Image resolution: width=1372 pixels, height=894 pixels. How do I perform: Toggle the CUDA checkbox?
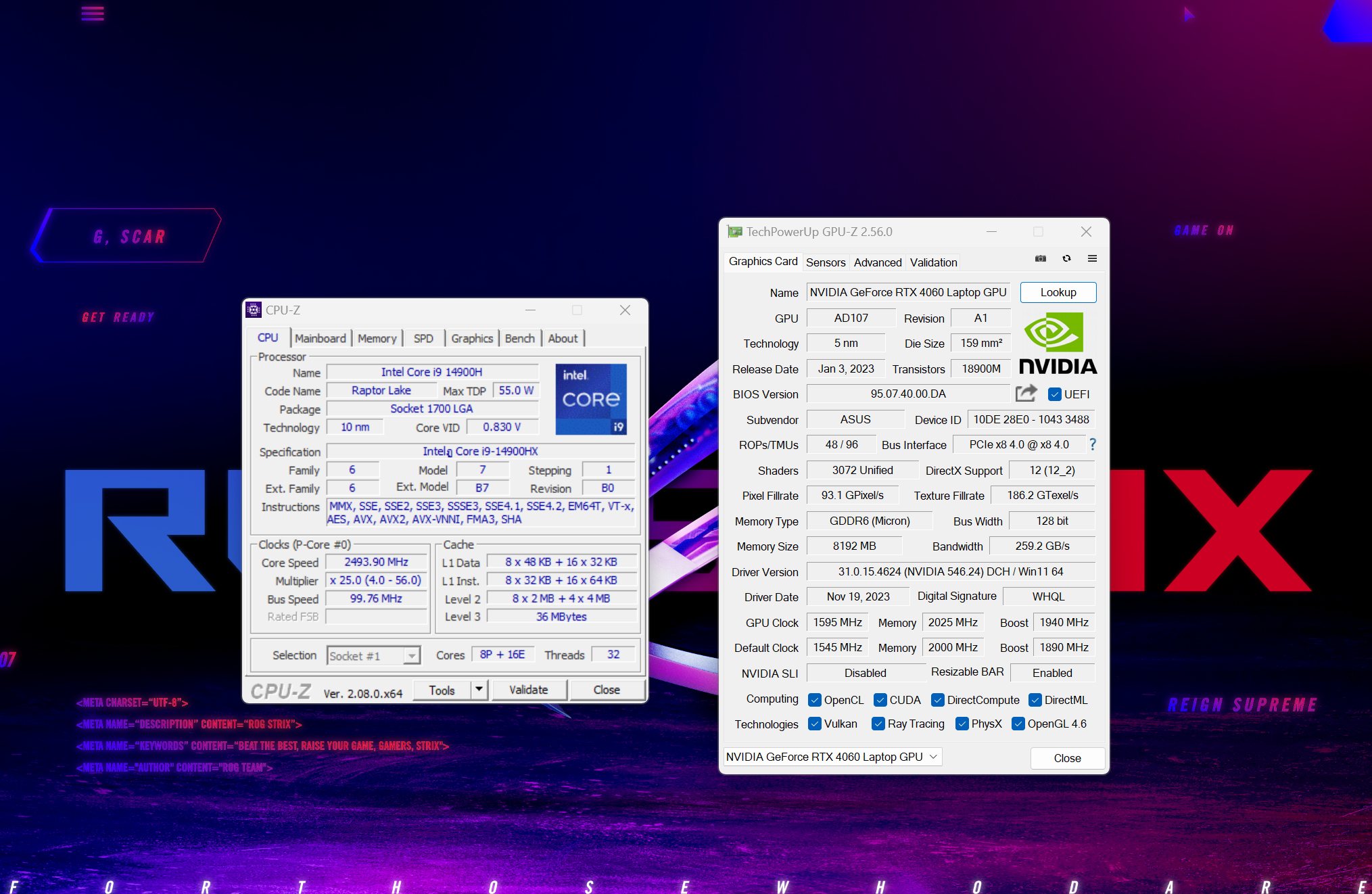[880, 700]
